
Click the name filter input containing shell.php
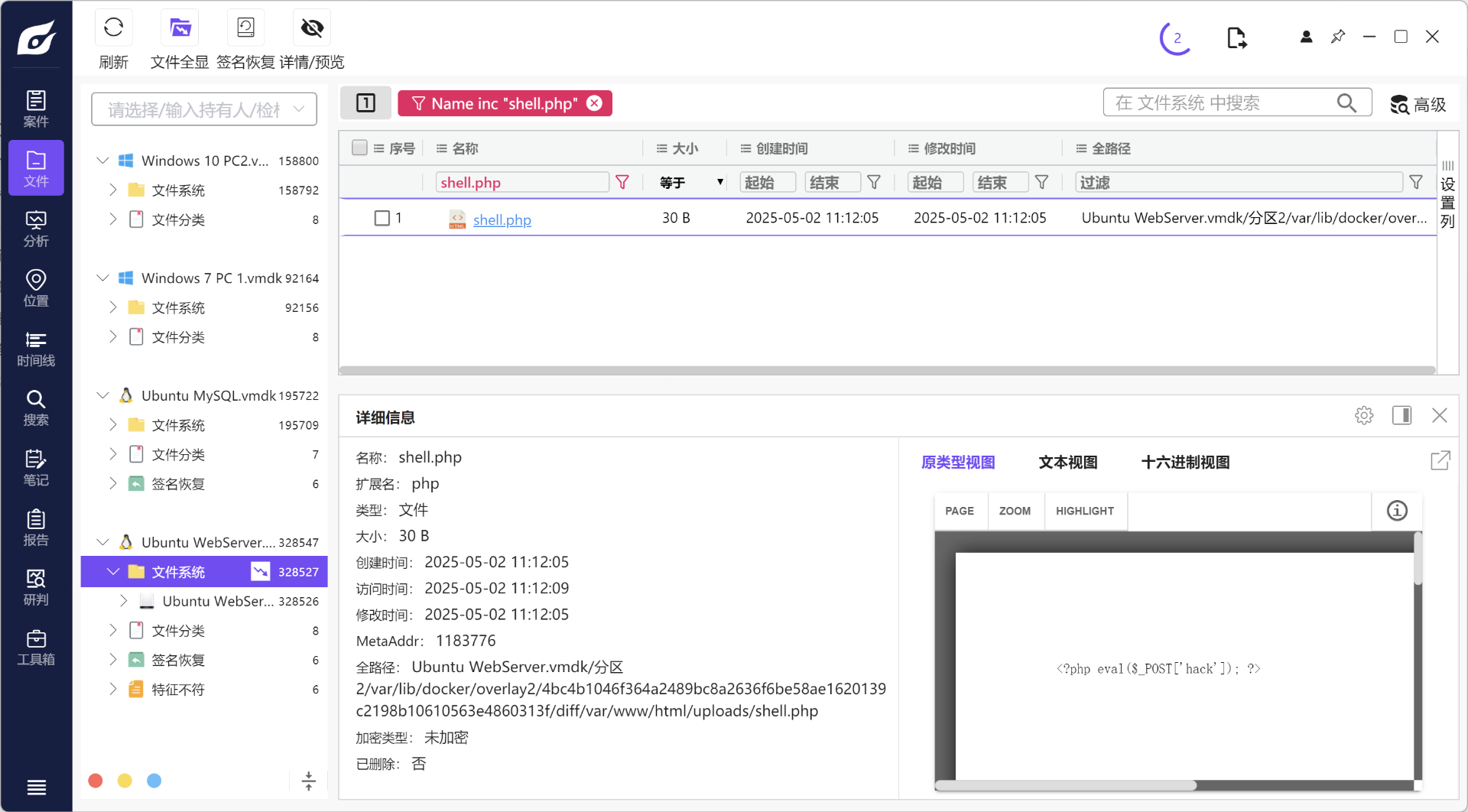coord(523,182)
